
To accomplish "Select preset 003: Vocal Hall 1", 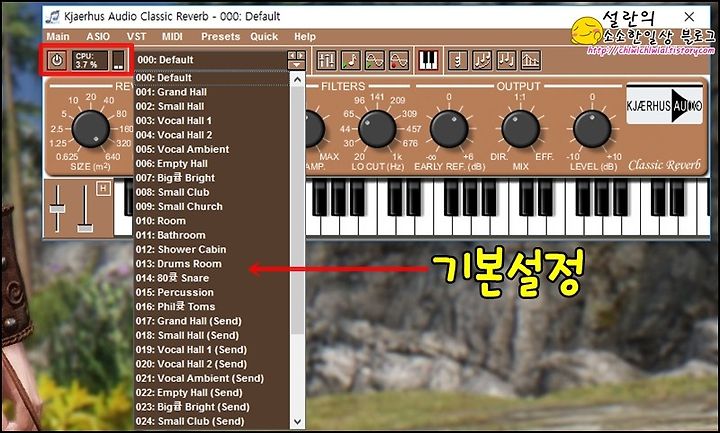I will pos(212,120).
